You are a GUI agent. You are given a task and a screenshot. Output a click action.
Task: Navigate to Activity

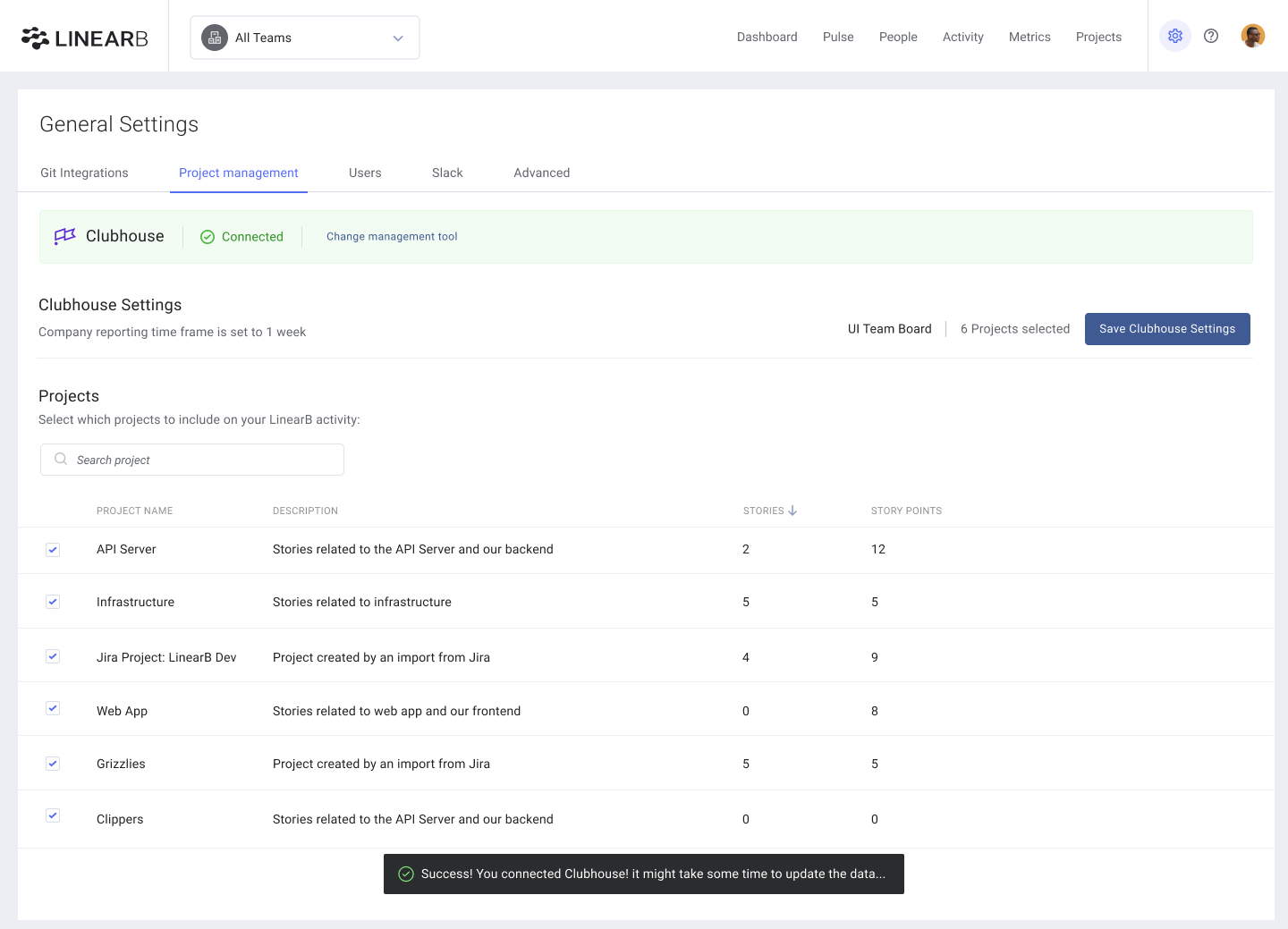pyautogui.click(x=963, y=37)
